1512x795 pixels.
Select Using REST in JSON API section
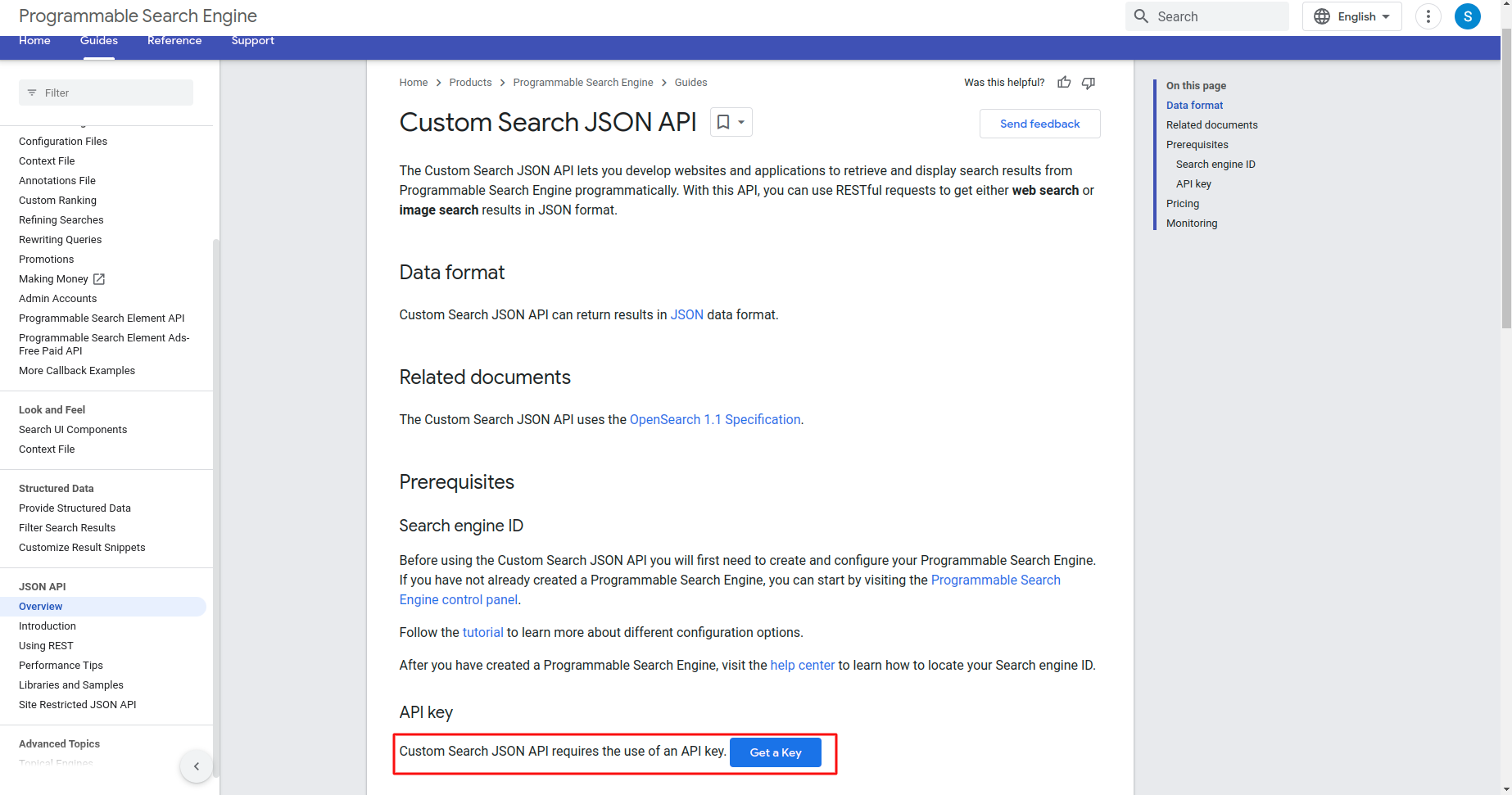click(46, 646)
